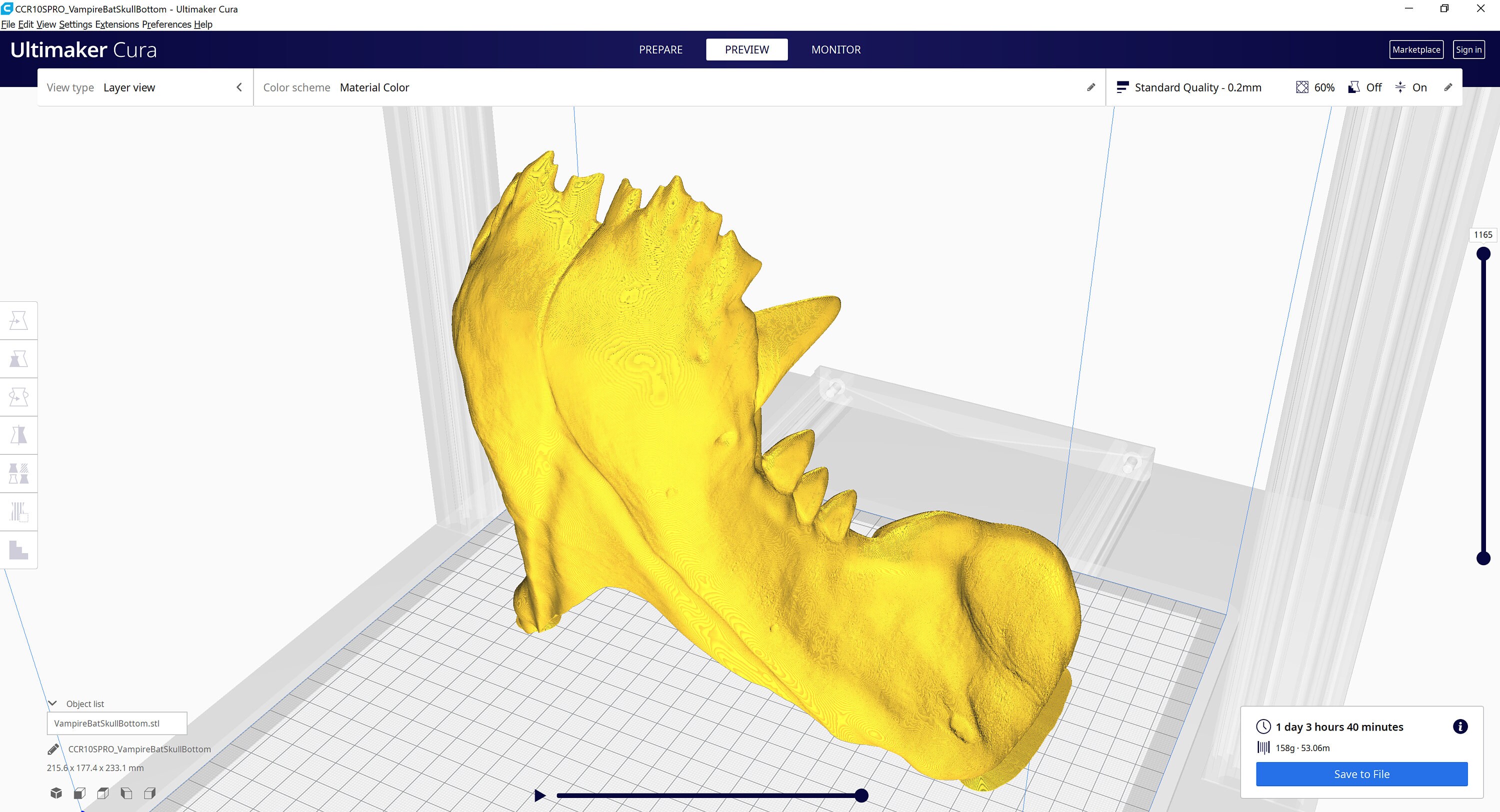Collapse the Layer view panel with the chevron
1500x812 pixels.
coord(239,87)
